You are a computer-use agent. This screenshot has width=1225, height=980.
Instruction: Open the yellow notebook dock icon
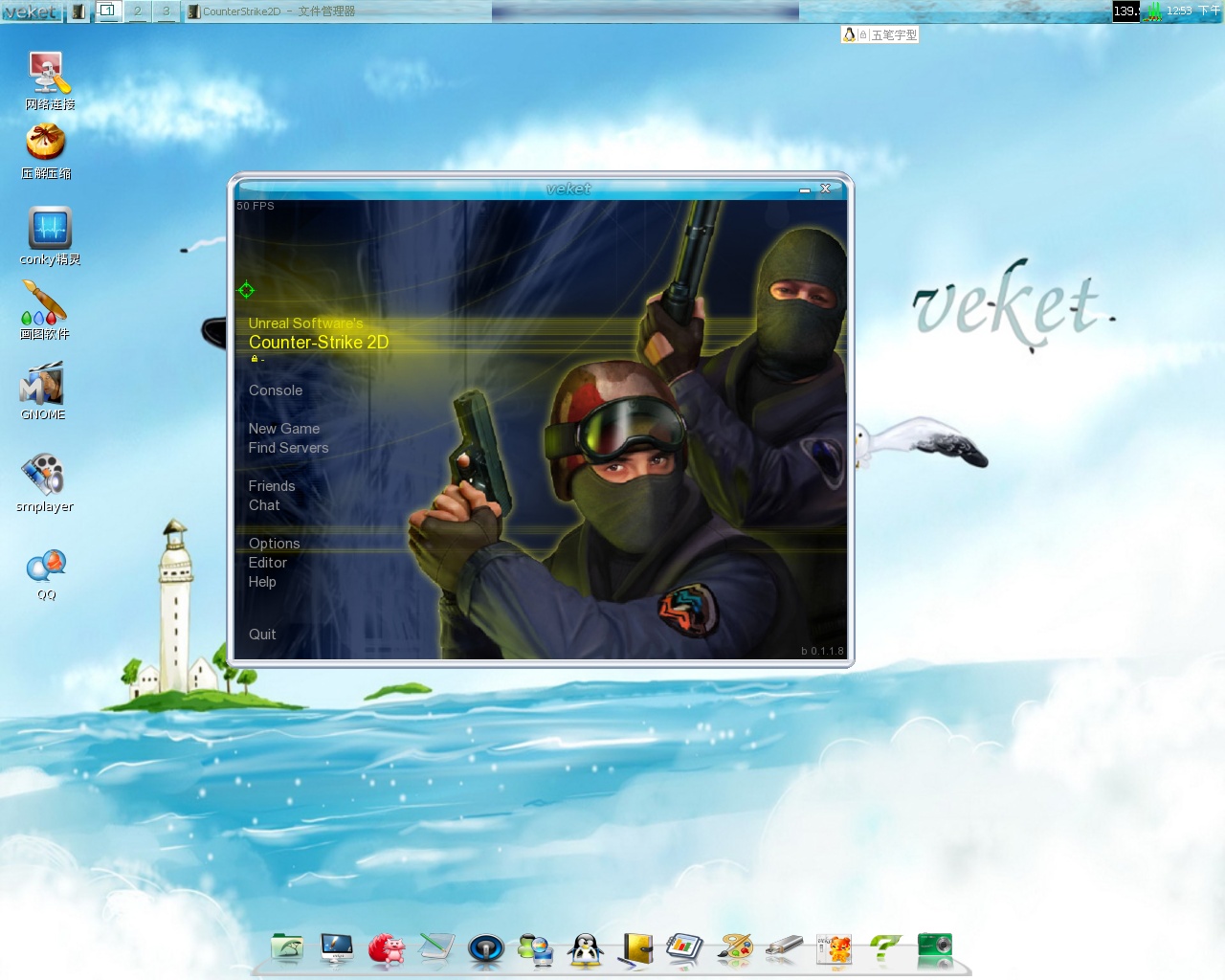635,949
